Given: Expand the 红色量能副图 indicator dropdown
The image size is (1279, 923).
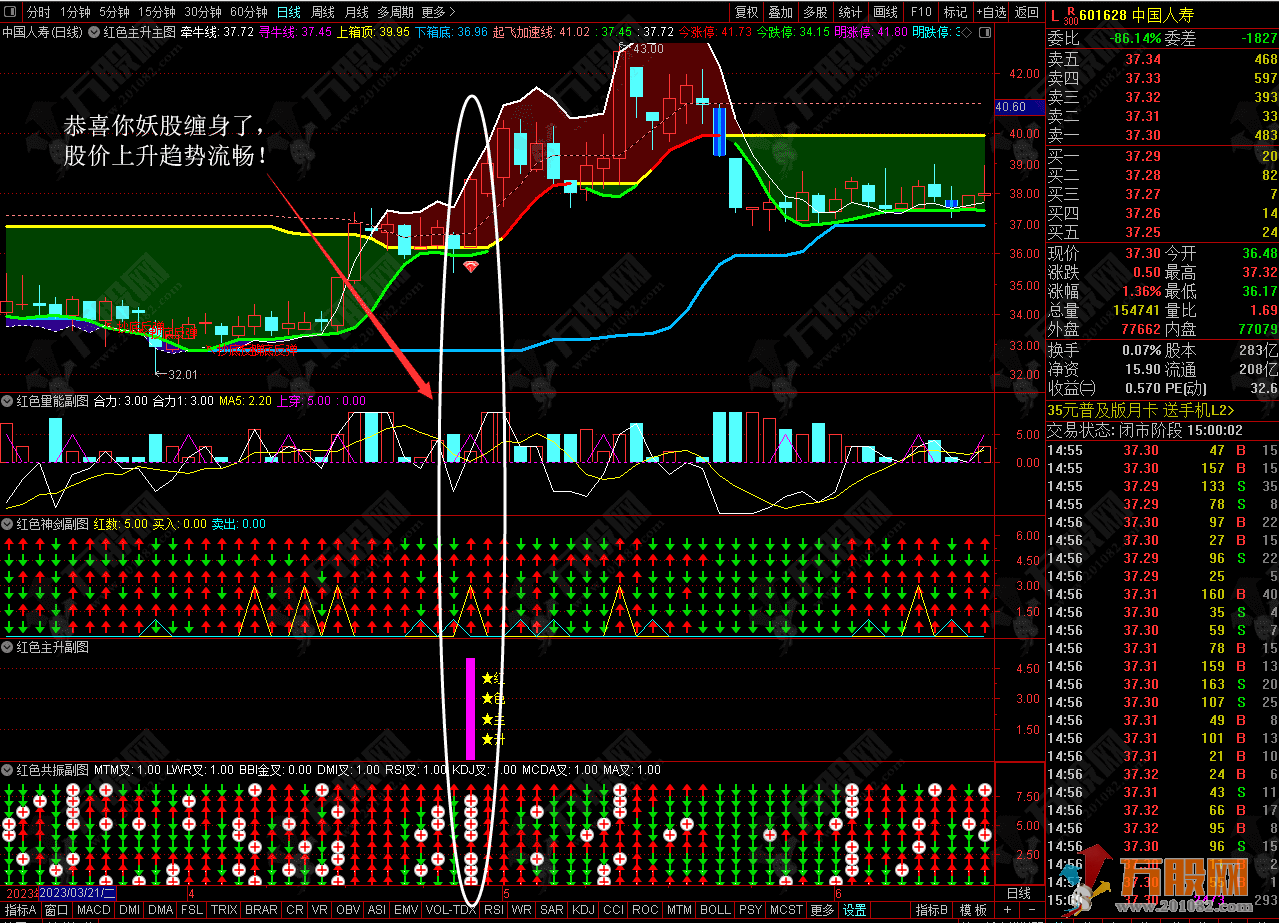Looking at the screenshot, I should tap(9, 401).
